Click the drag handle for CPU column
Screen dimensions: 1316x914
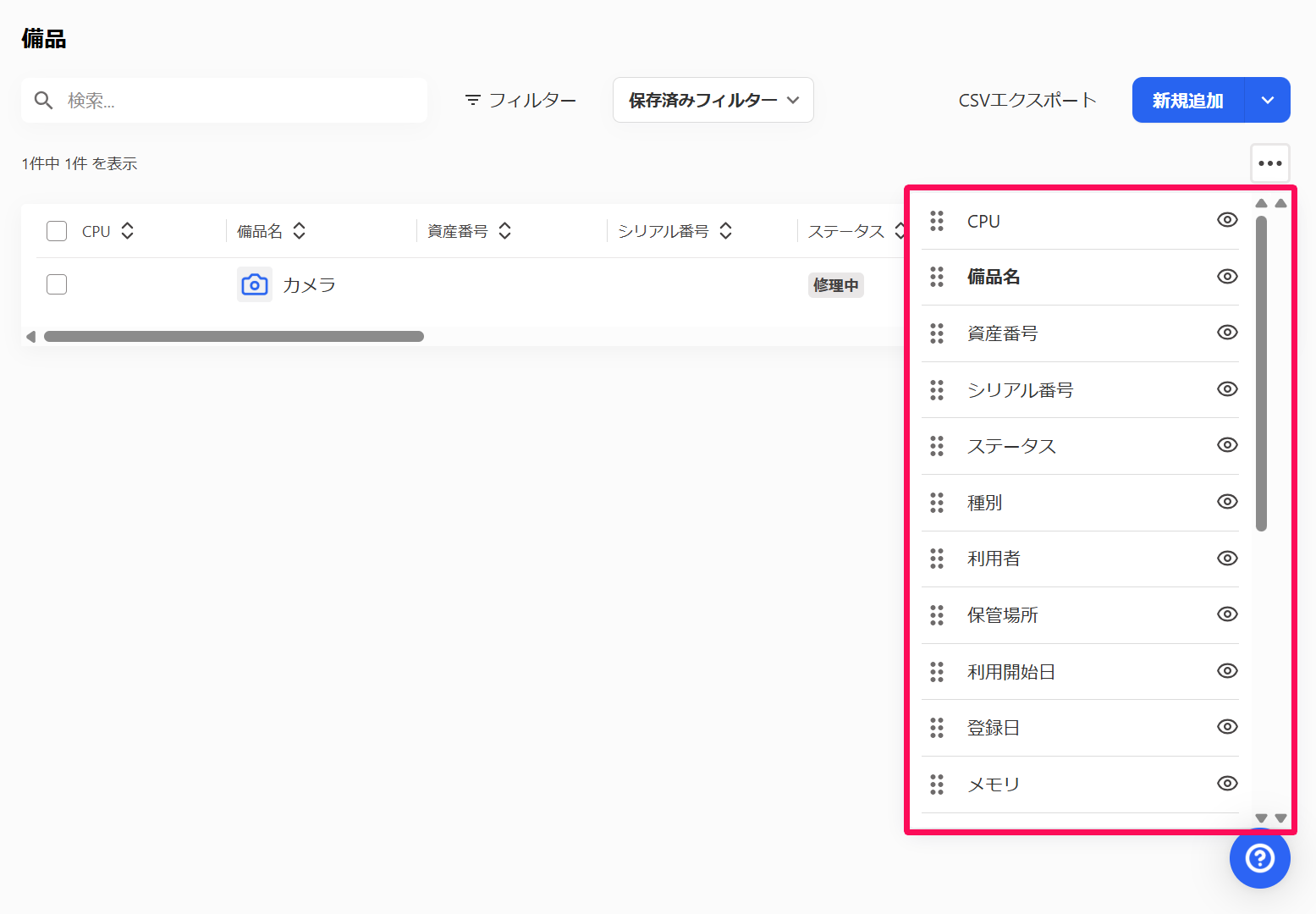[x=937, y=221]
